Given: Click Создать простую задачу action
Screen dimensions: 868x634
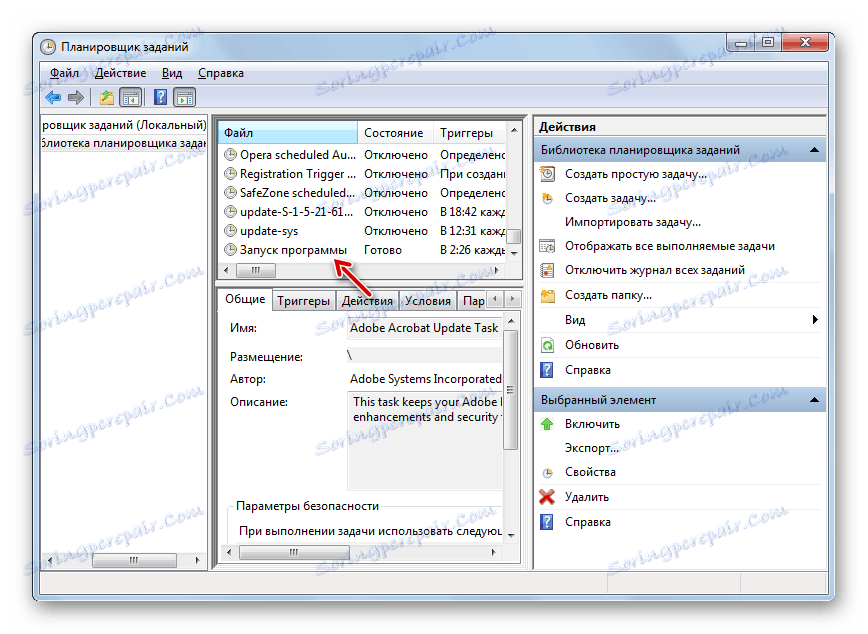Looking at the screenshot, I should click(636, 174).
